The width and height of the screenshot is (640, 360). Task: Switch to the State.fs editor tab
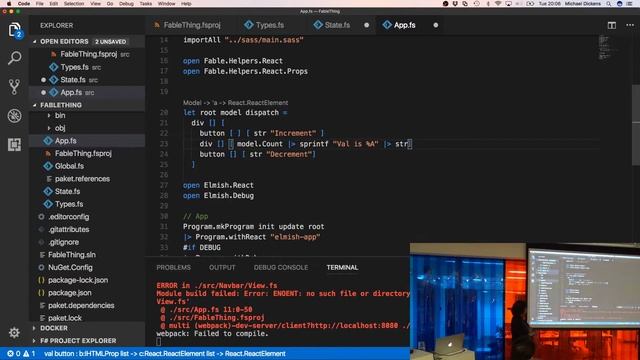tap(337, 25)
